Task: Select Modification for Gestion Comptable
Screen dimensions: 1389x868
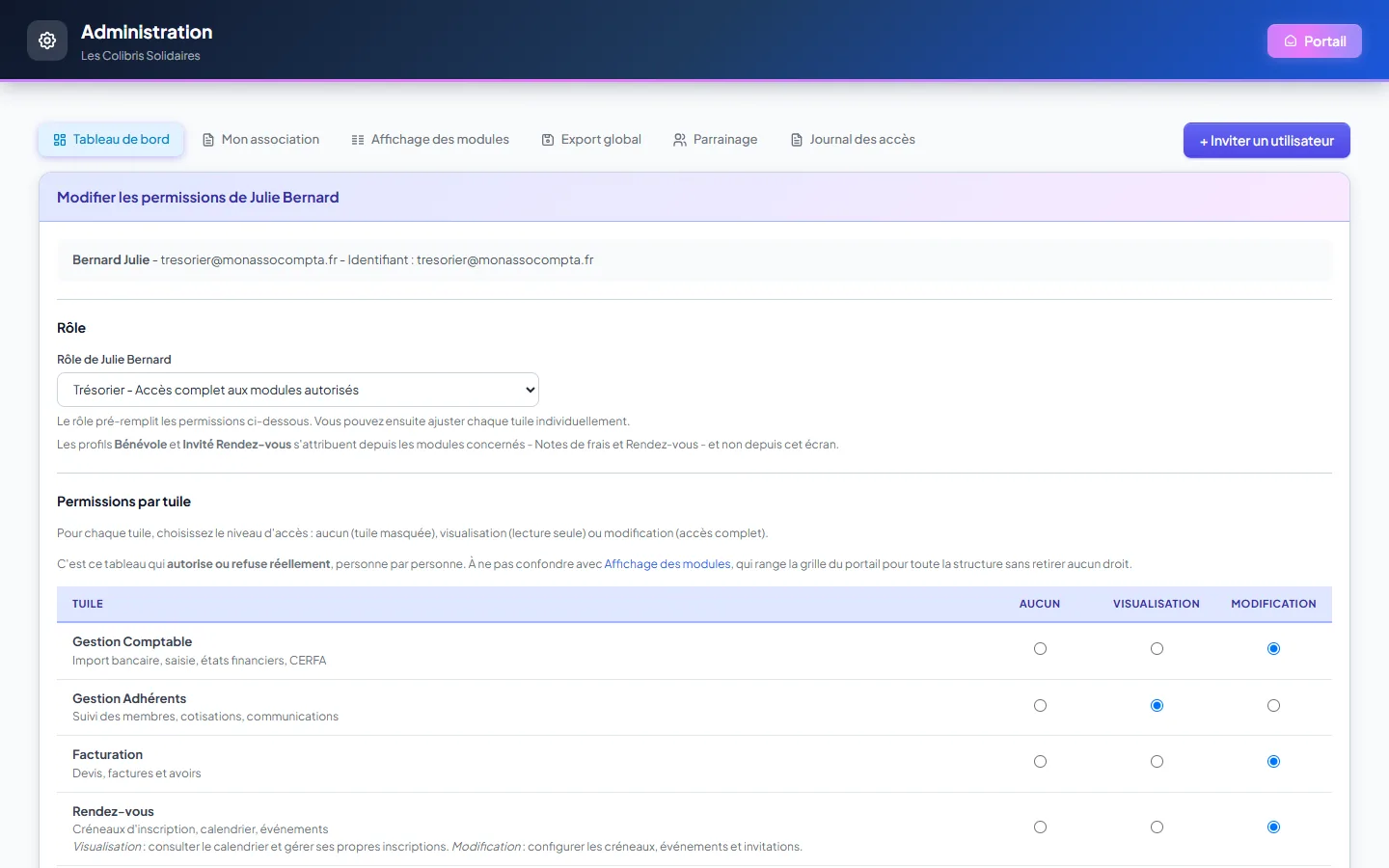Action: pyautogui.click(x=1273, y=649)
